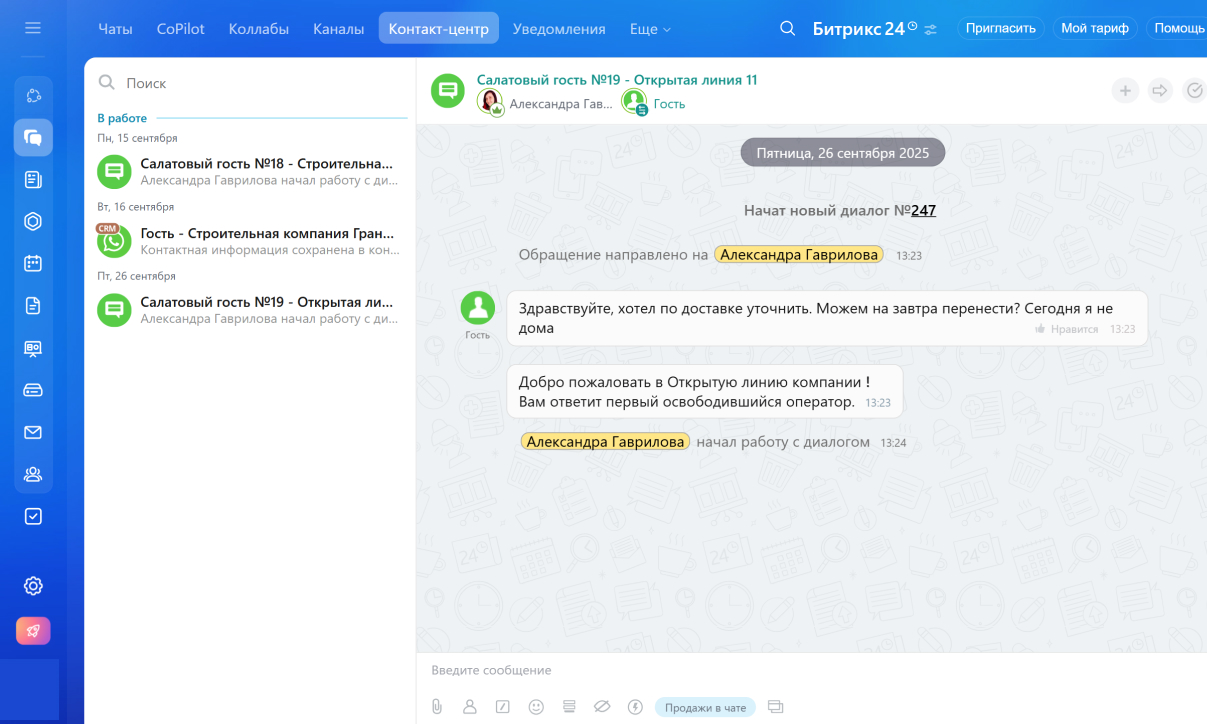The image size is (1207, 724).
Task: Open the calendar icon in left sidebar
Action: pyautogui.click(x=33, y=264)
